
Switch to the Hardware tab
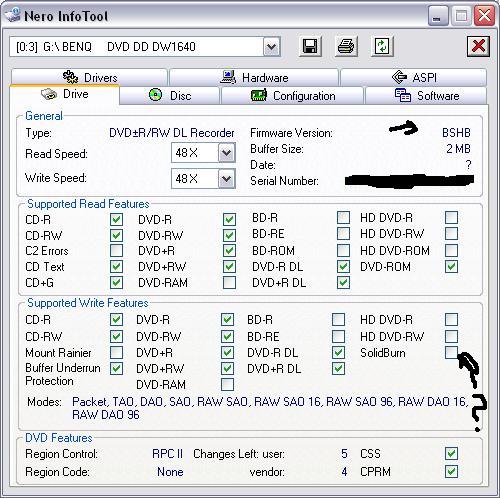tap(254, 77)
